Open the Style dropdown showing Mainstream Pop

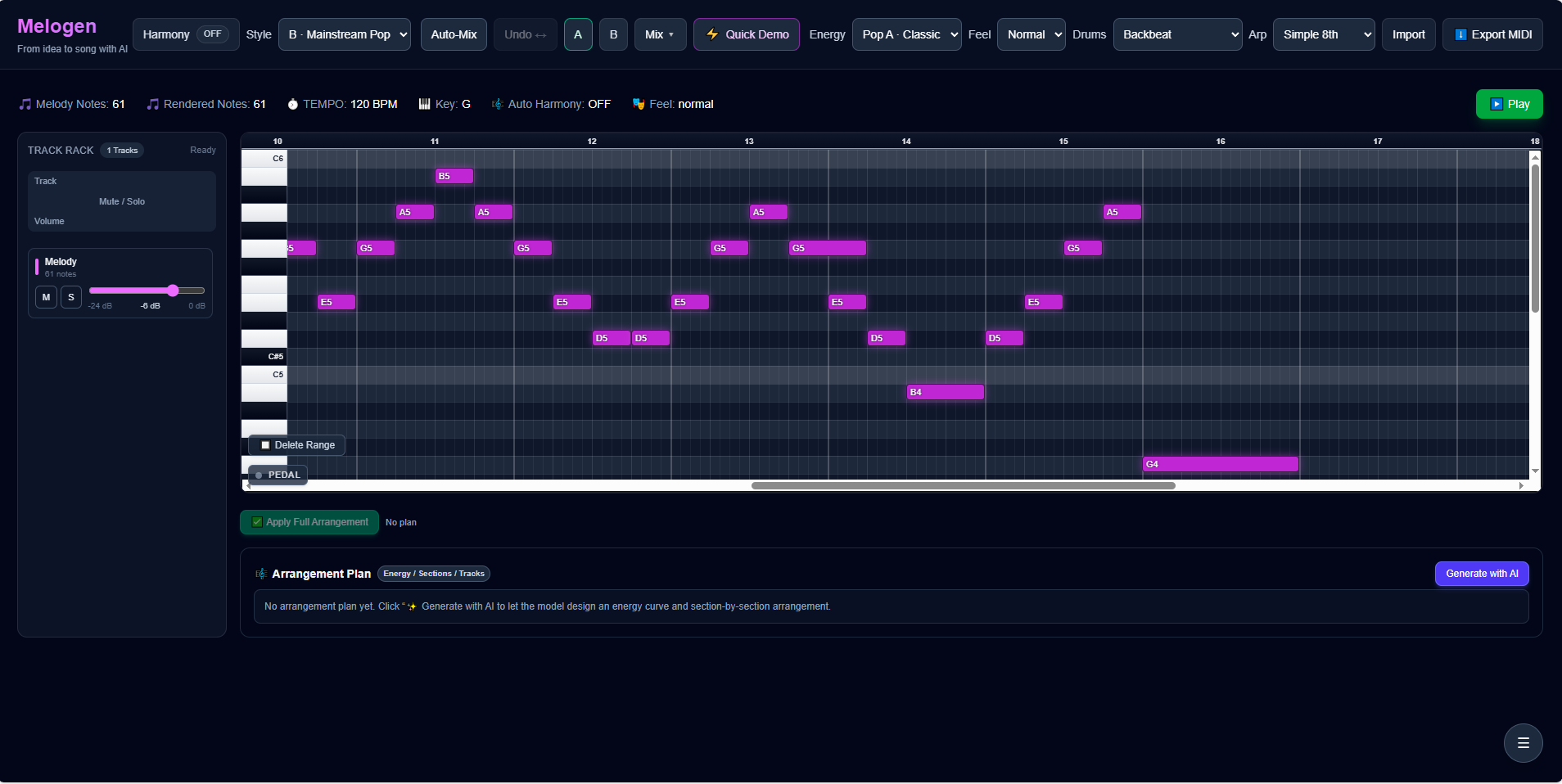tap(343, 34)
